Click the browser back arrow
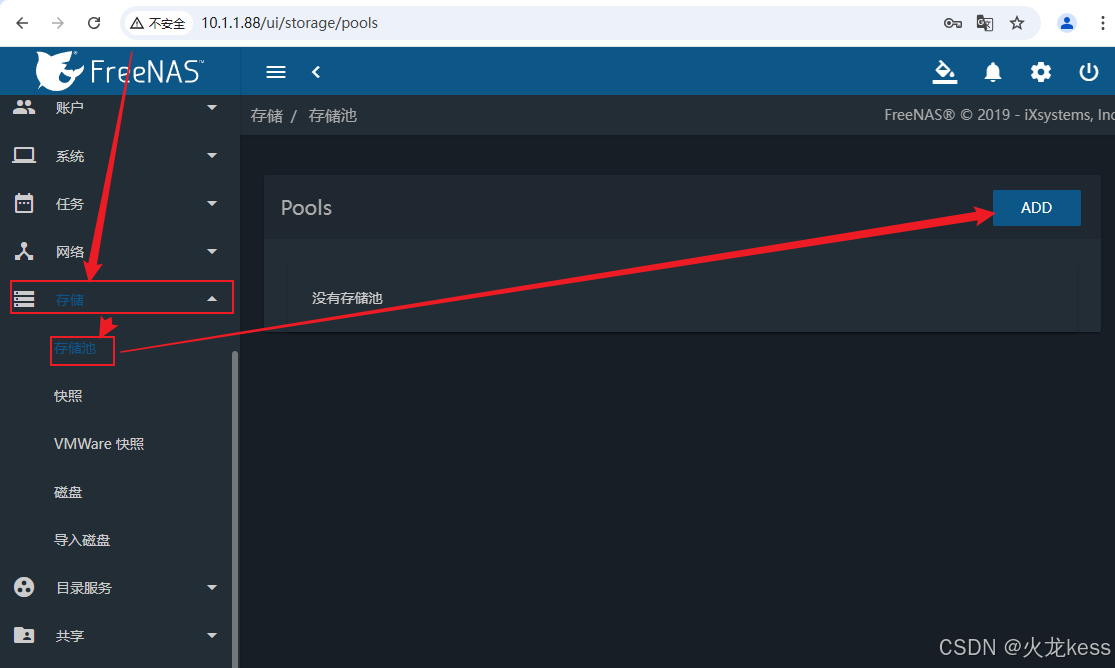This screenshot has height=668, width=1115. point(22,23)
